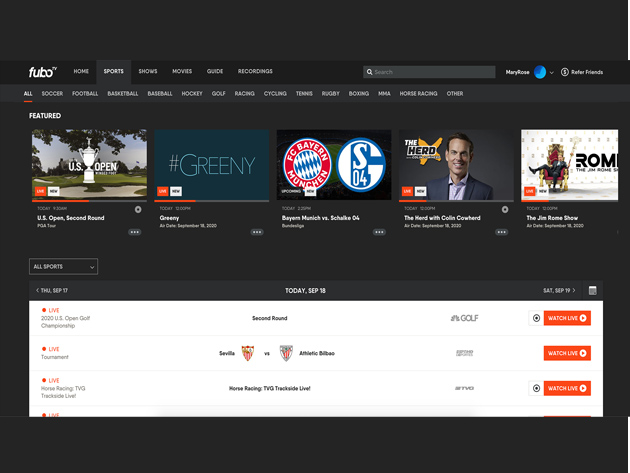The width and height of the screenshot is (630, 473).
Task: Click the channel logo in Sevilla row
Action: click(x=464, y=353)
